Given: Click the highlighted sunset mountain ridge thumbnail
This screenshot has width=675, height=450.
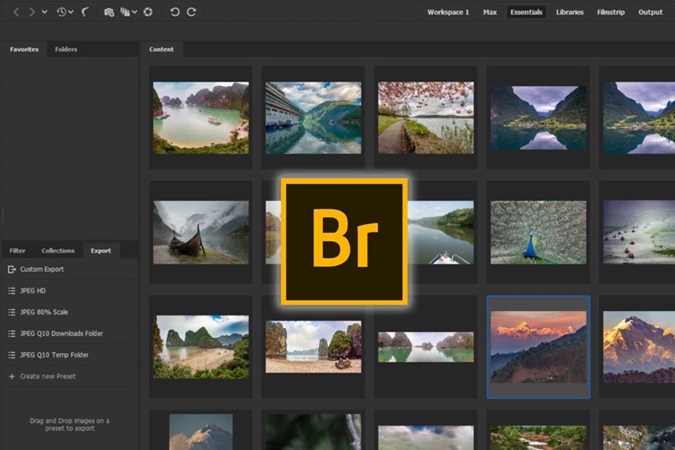Looking at the screenshot, I should point(538,347).
